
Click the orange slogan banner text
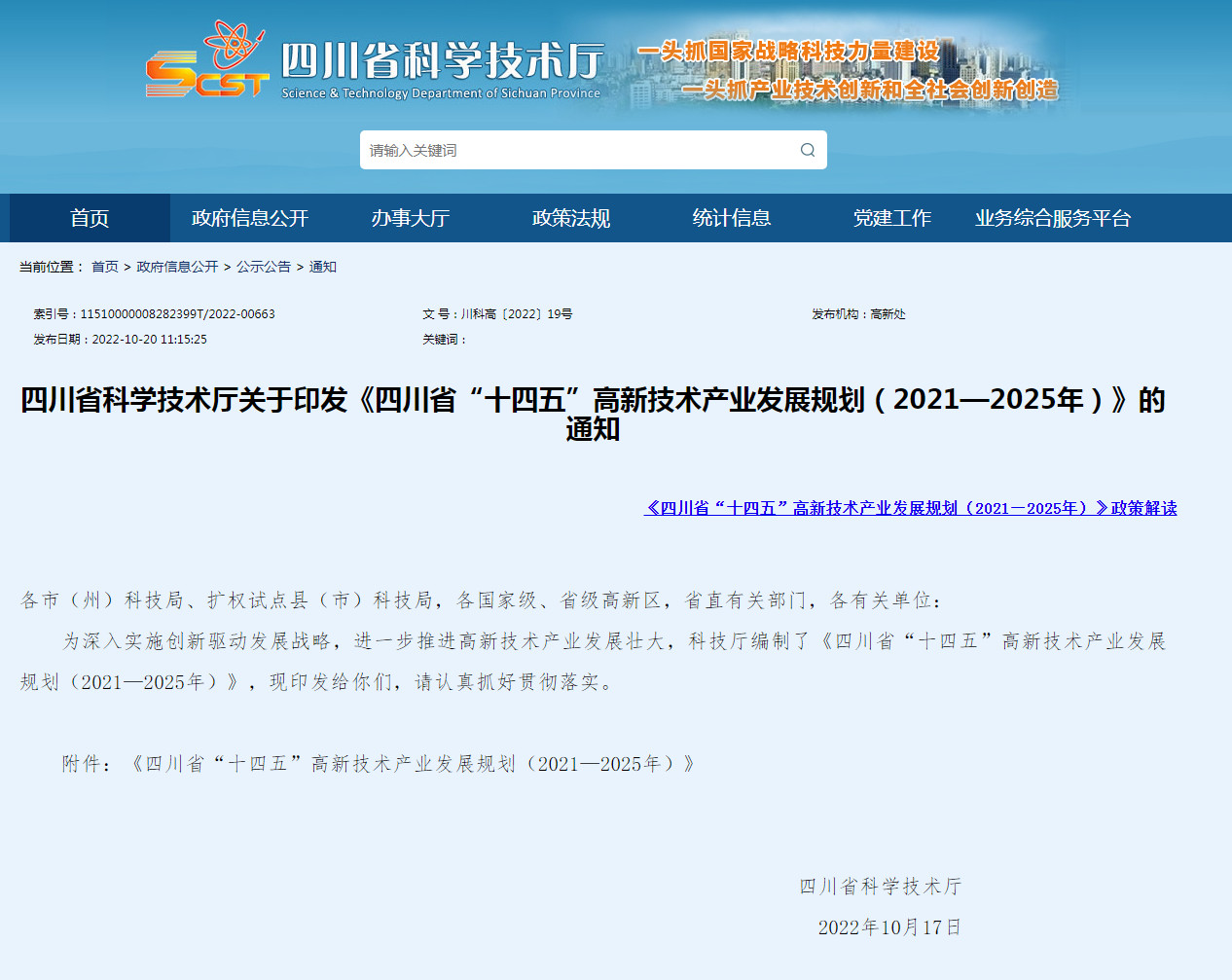[848, 70]
